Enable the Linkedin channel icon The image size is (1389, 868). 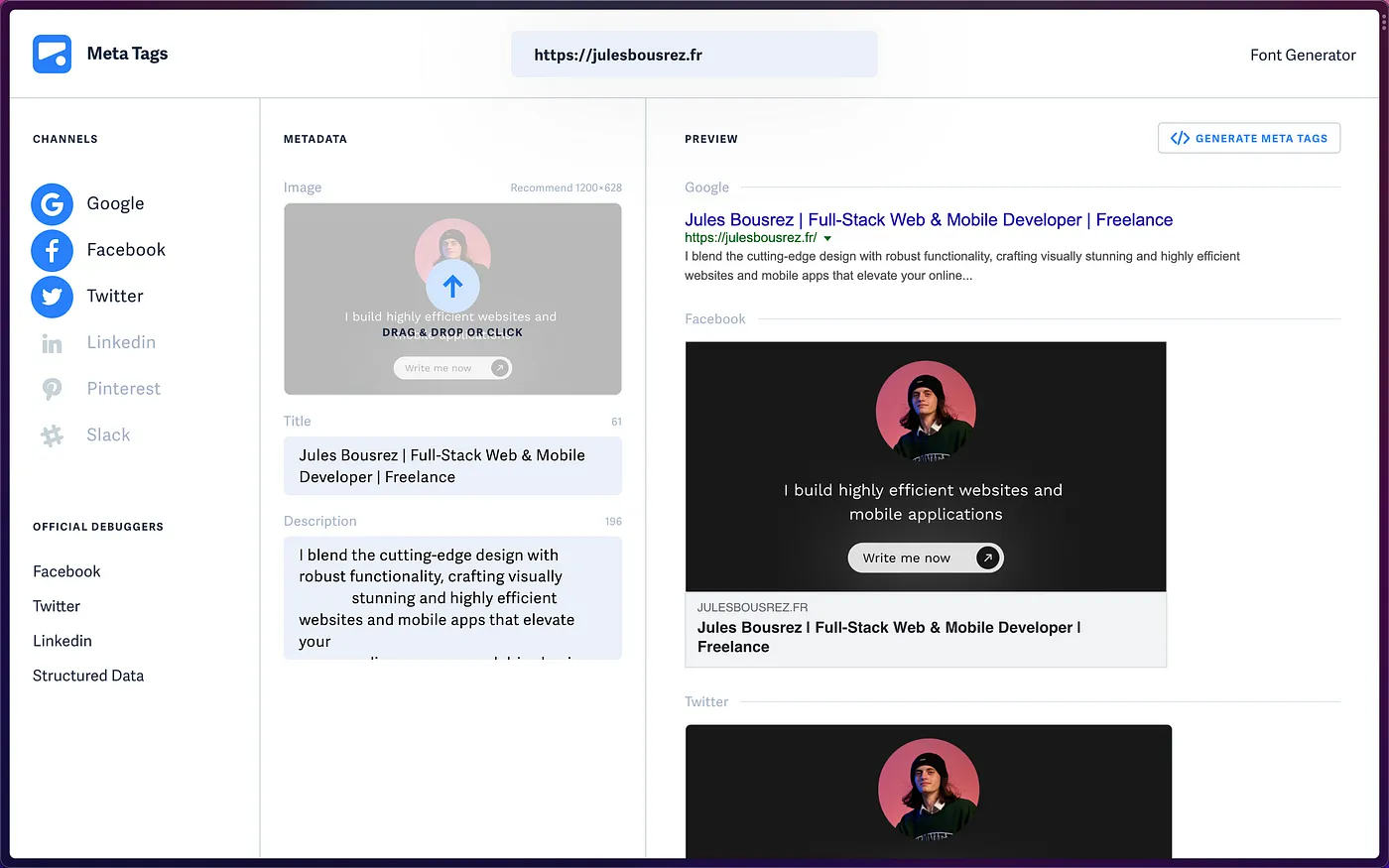[52, 343]
